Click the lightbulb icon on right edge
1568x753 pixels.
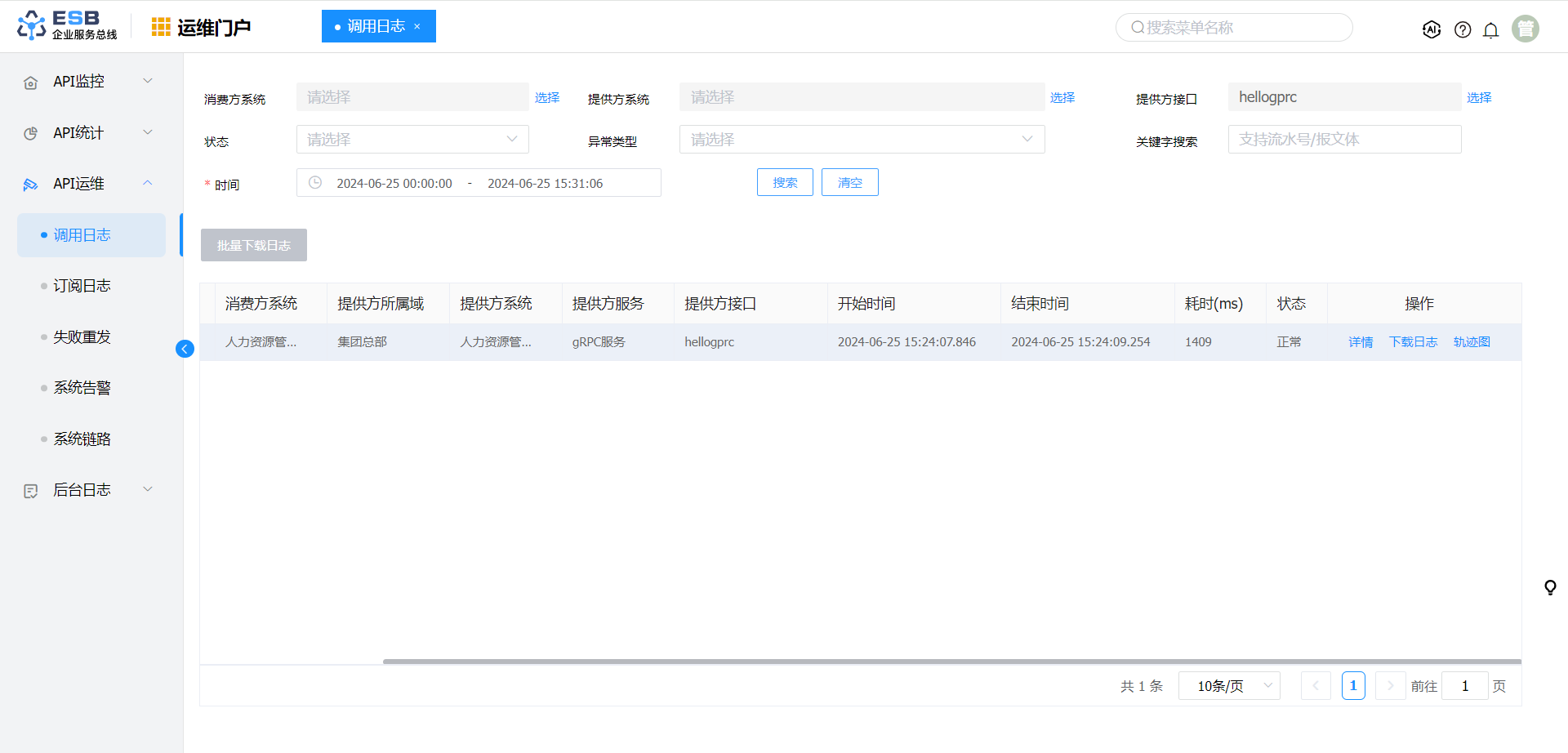point(1549,587)
